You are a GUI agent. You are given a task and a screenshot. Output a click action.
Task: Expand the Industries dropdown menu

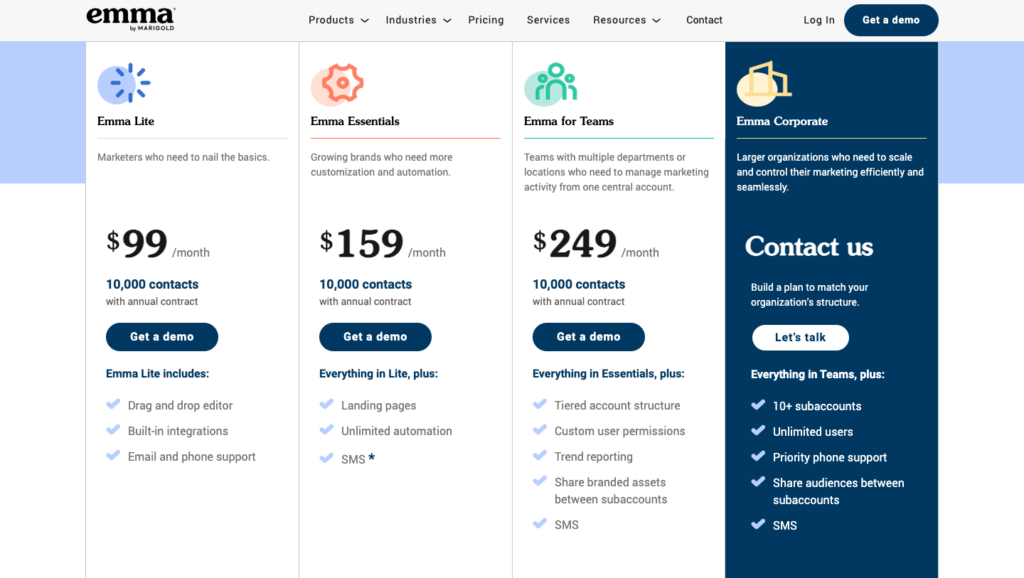(x=418, y=20)
